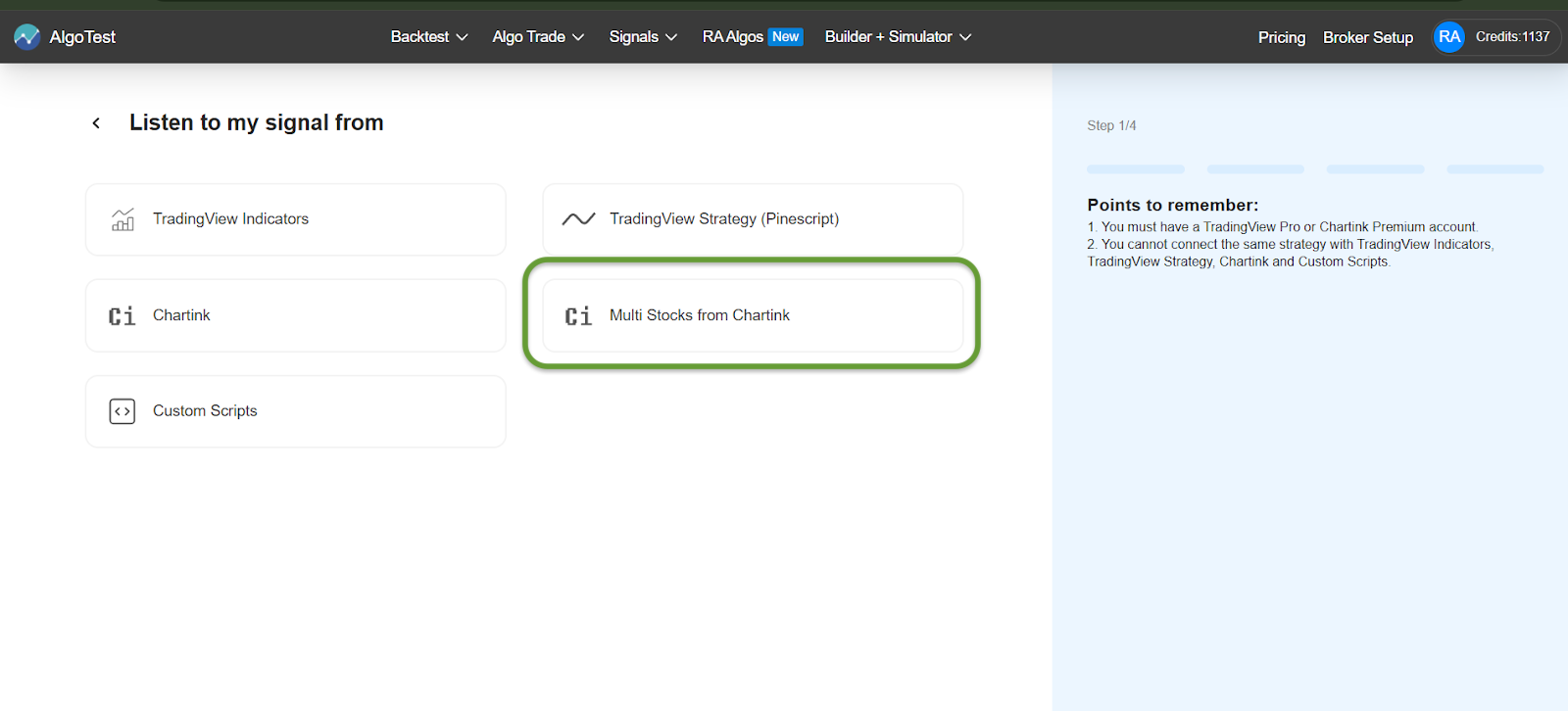Open the RA profile avatar
This screenshot has height=711, width=1568.
pyautogui.click(x=1448, y=37)
